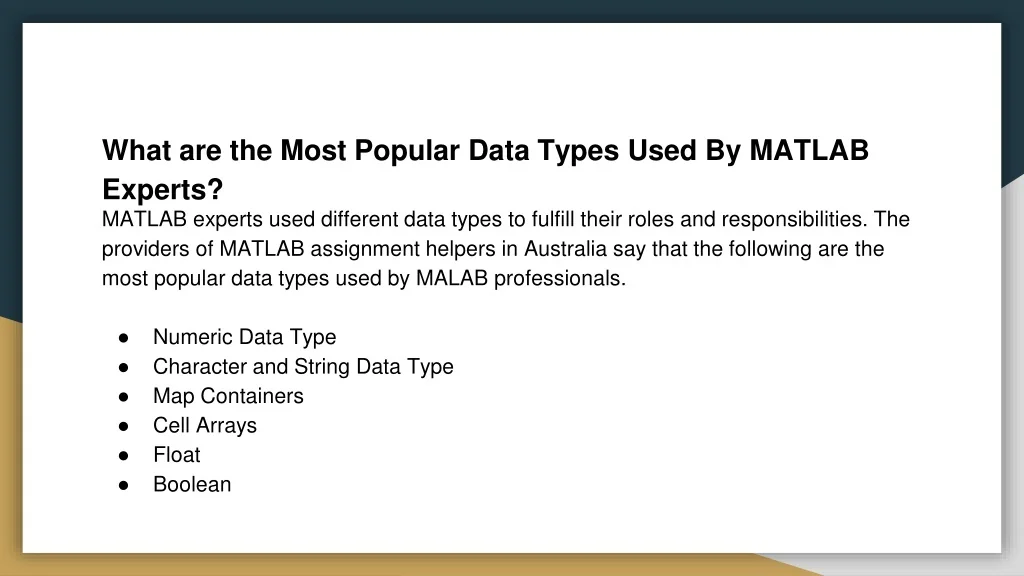Viewport: 1024px width, 576px height.
Task: Click the bullet dot beside "Float"
Action: click(123, 455)
